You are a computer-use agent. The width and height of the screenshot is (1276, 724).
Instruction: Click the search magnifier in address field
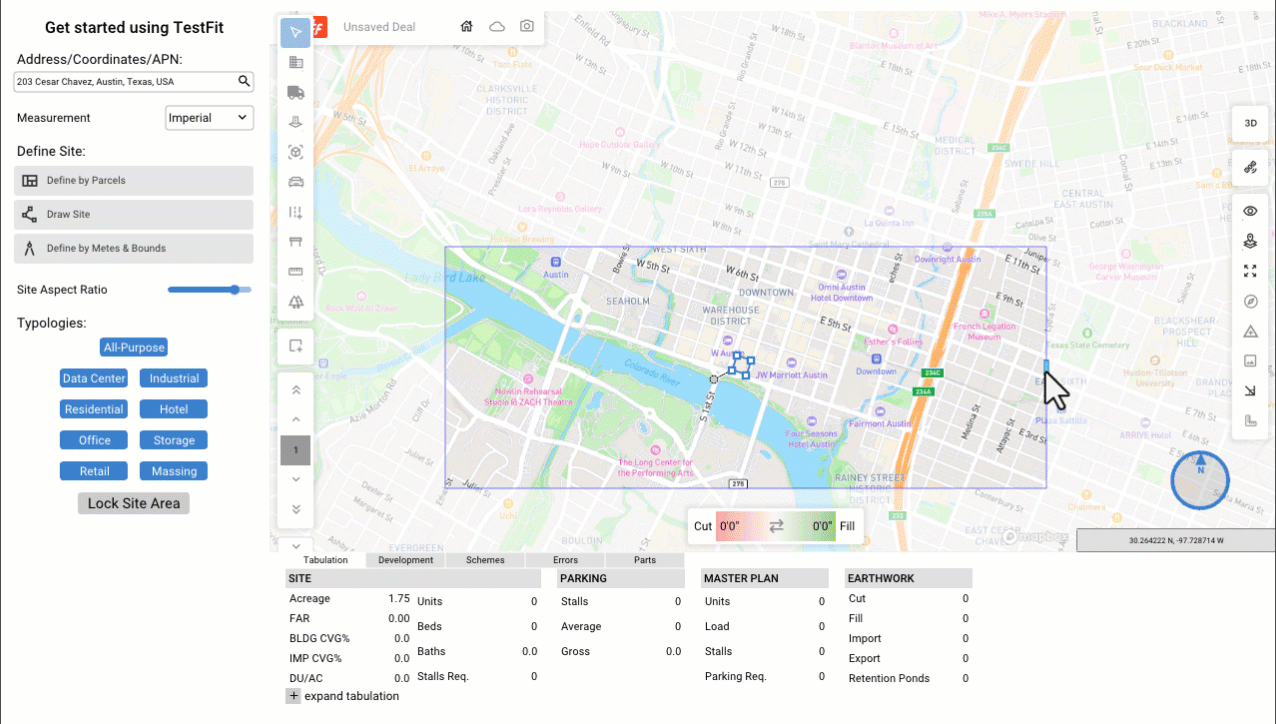pyautogui.click(x=244, y=81)
